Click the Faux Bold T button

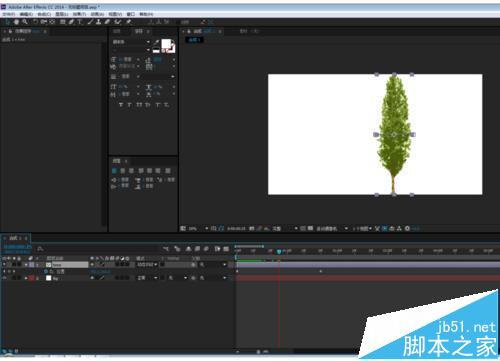tap(121, 105)
